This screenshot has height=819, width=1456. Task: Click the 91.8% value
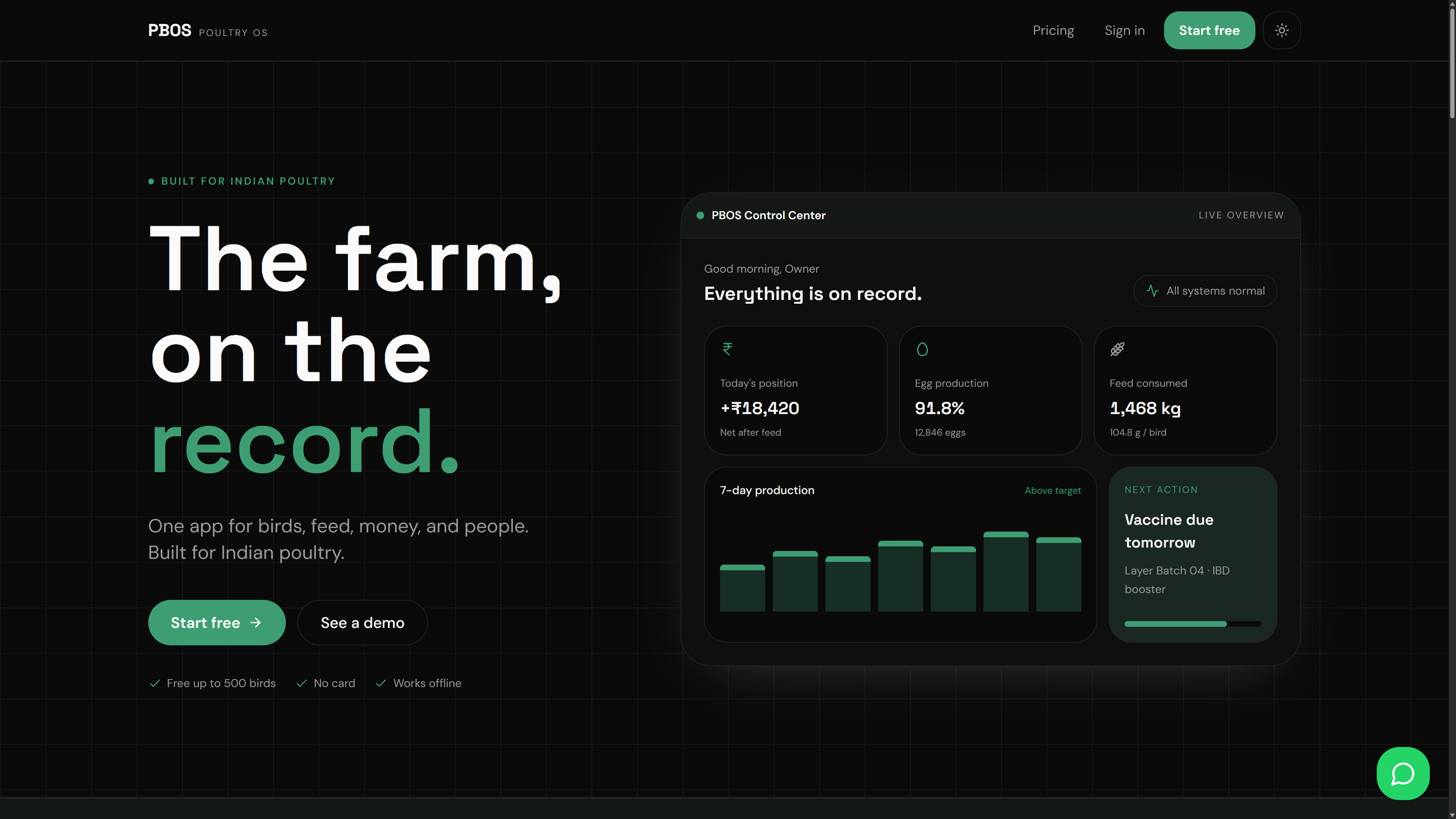tap(940, 408)
